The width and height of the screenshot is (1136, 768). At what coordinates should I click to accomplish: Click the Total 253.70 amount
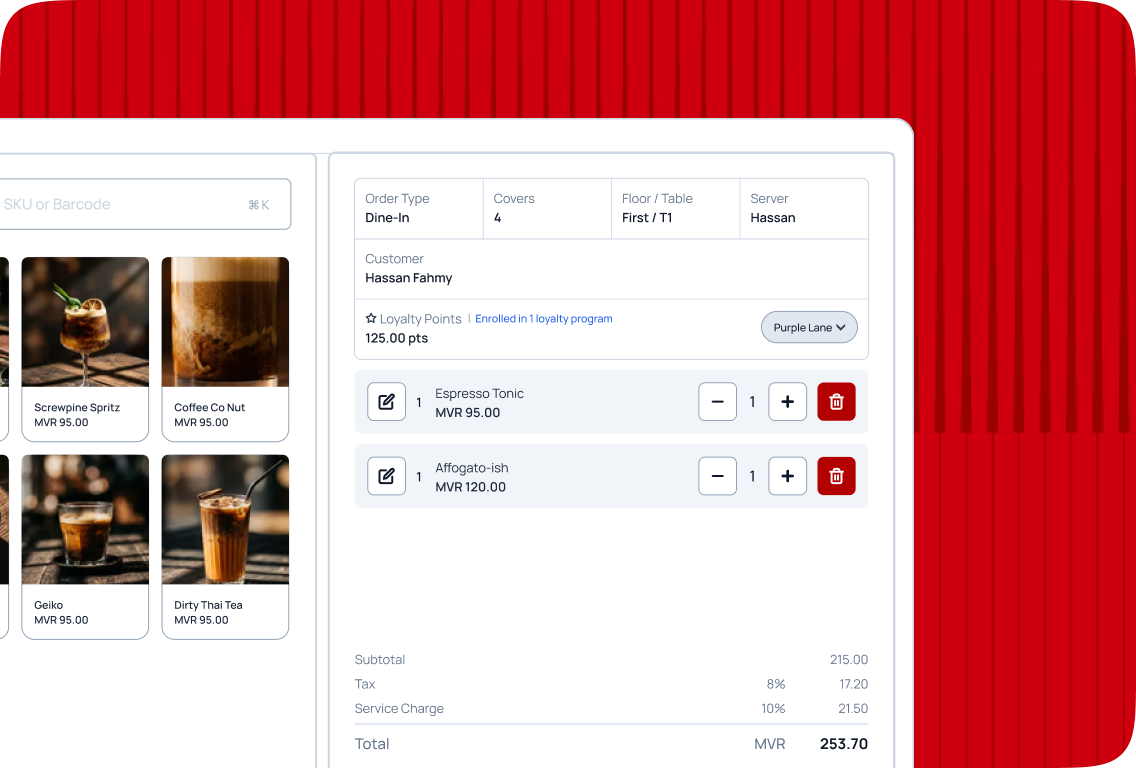click(843, 744)
